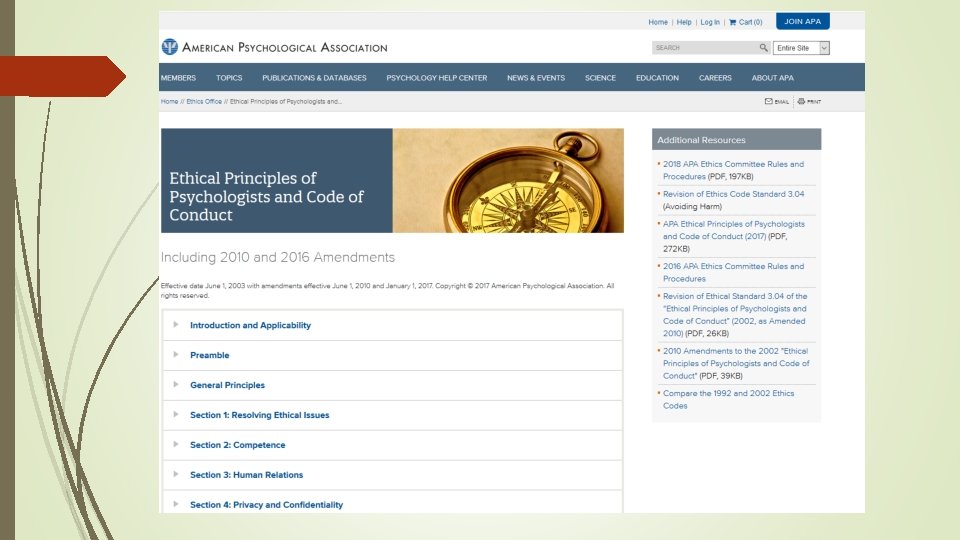The height and width of the screenshot is (540, 960).
Task: Open Introduction and Applicability section
Action: pos(250,325)
